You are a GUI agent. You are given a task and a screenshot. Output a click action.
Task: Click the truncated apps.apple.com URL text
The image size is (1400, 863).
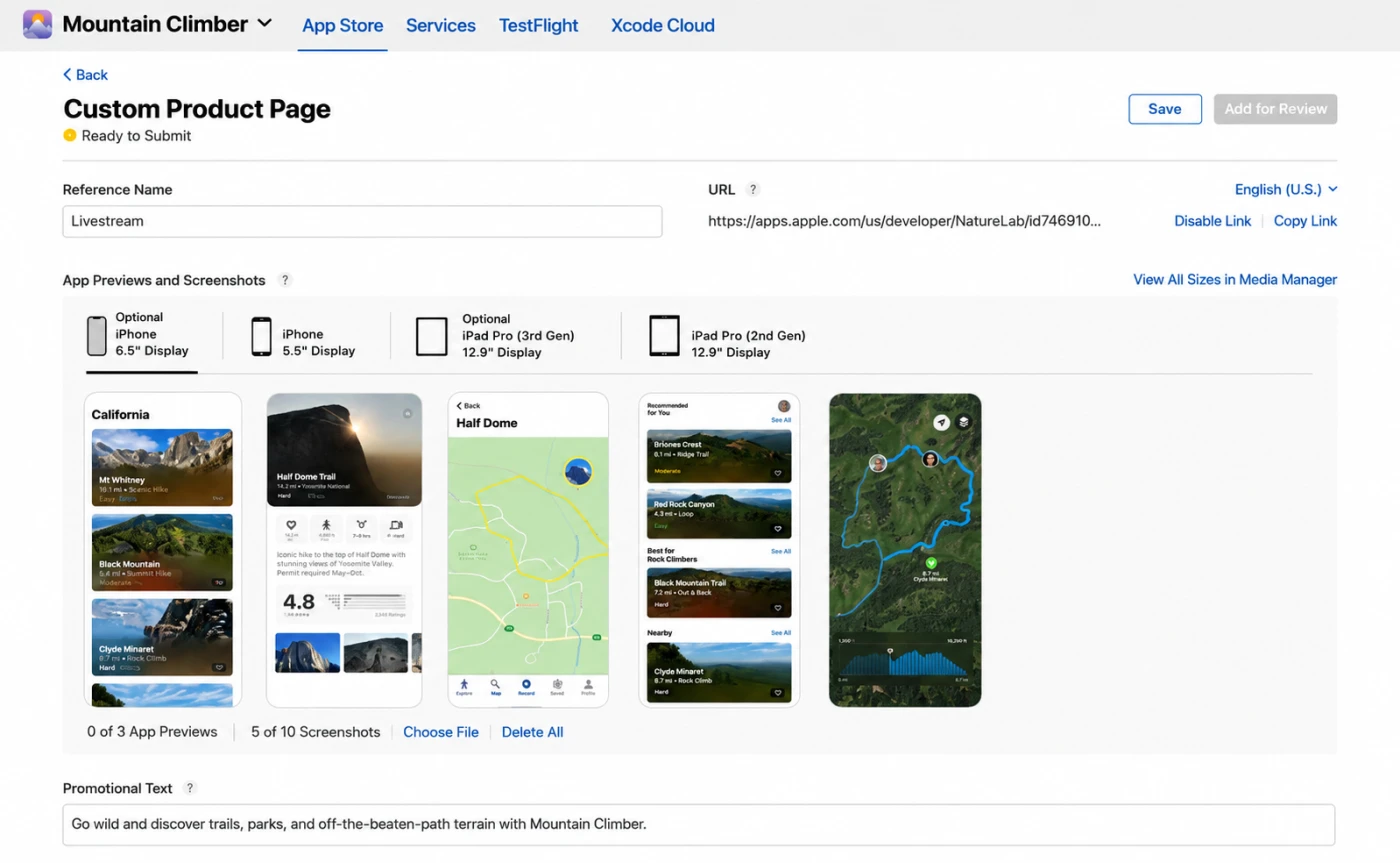[x=904, y=221]
